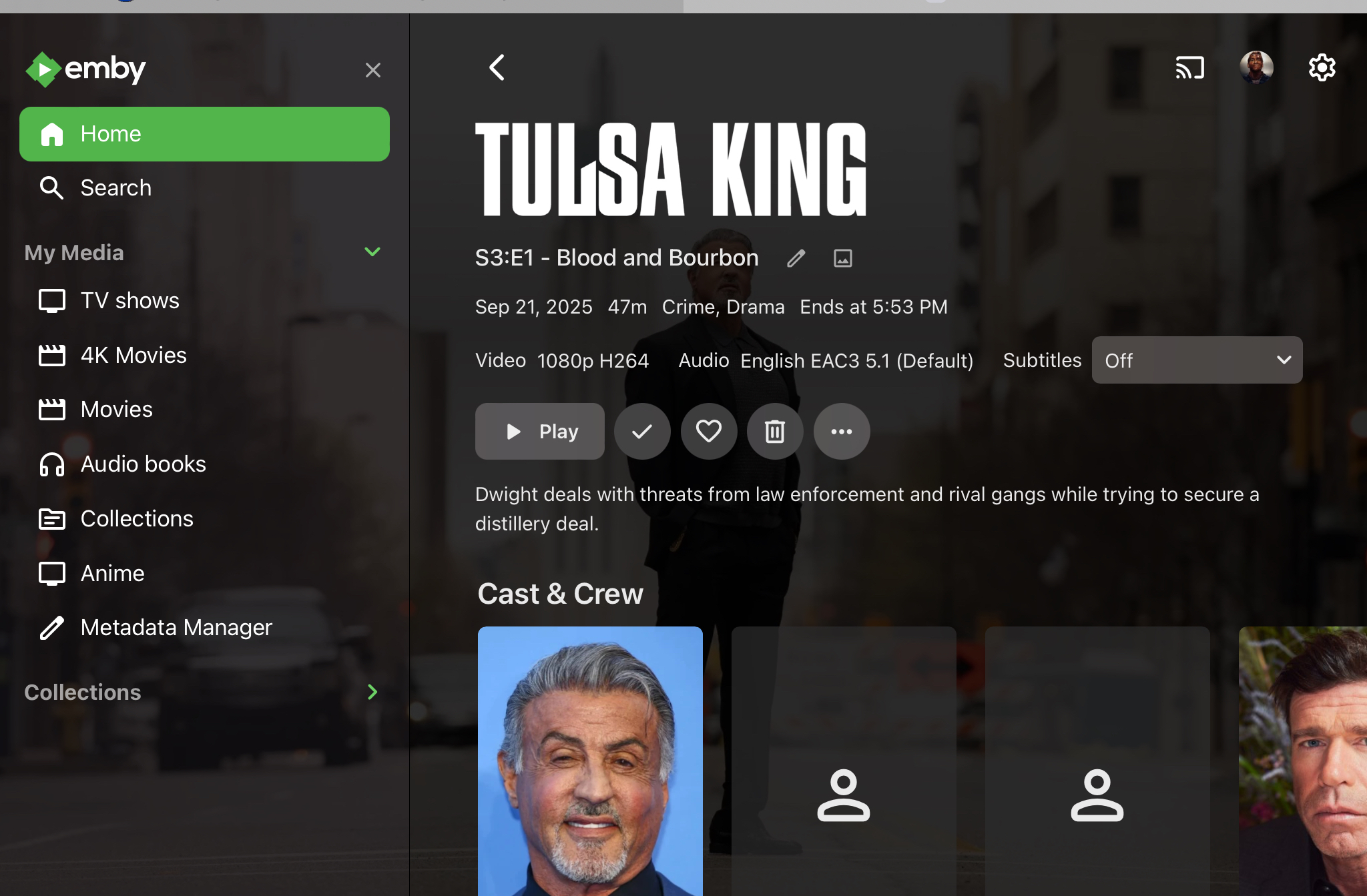Toggle the played checkmark button

point(642,432)
